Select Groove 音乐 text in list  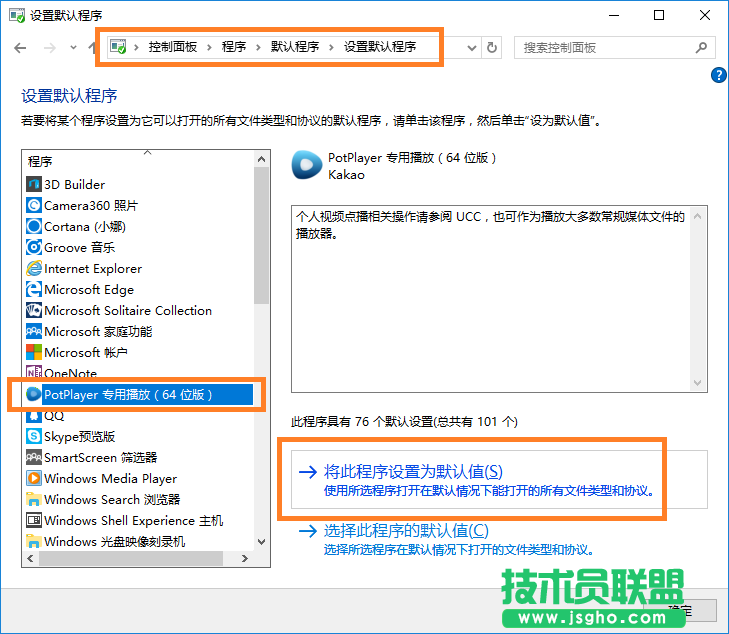pos(80,247)
